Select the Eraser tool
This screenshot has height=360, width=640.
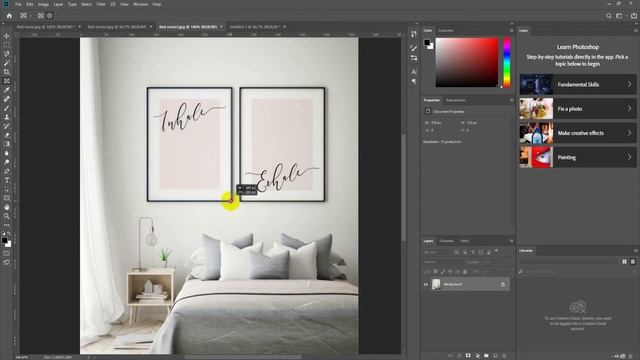click(7, 135)
